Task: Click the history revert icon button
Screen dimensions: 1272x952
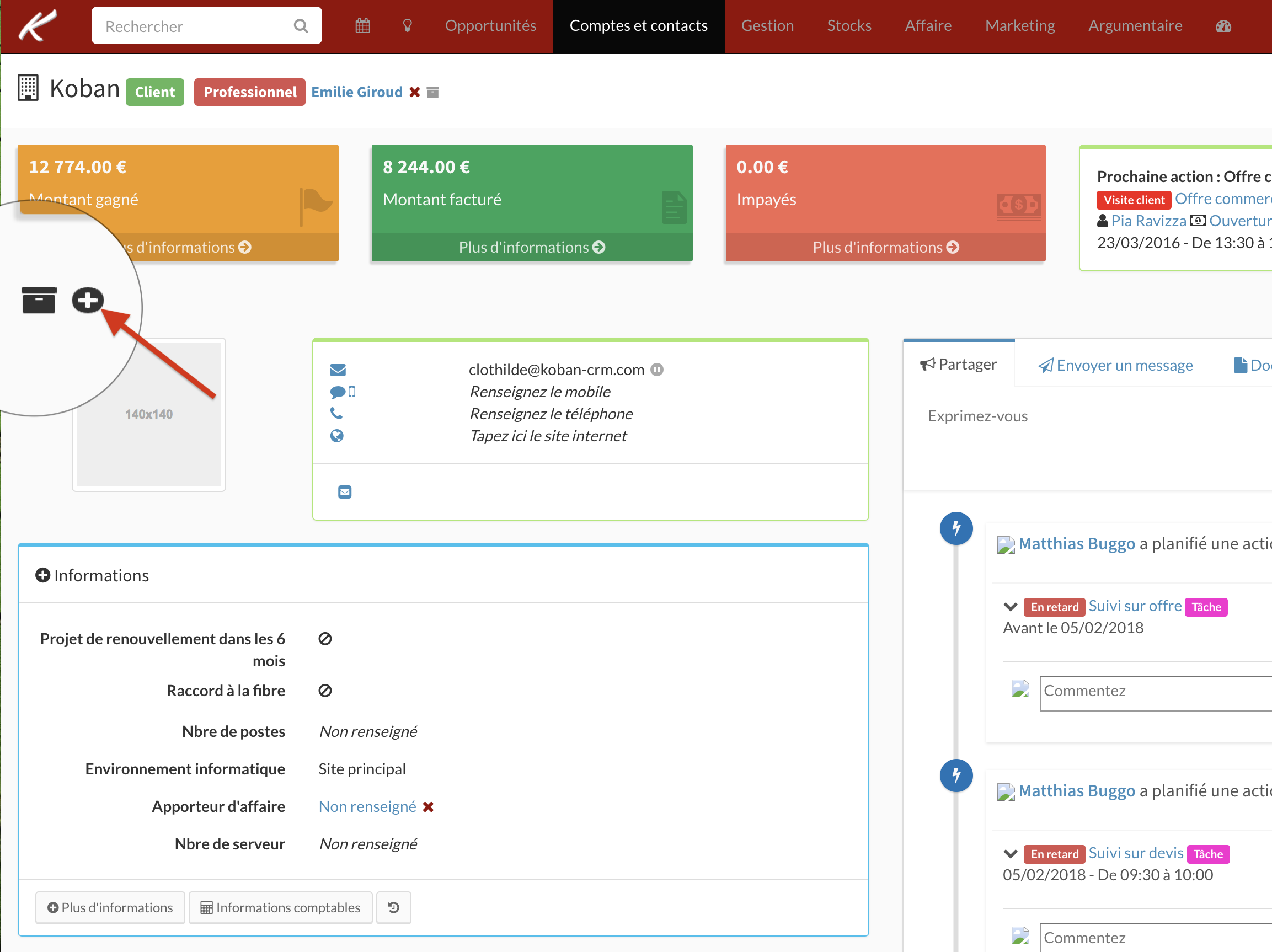Action: tap(393, 907)
